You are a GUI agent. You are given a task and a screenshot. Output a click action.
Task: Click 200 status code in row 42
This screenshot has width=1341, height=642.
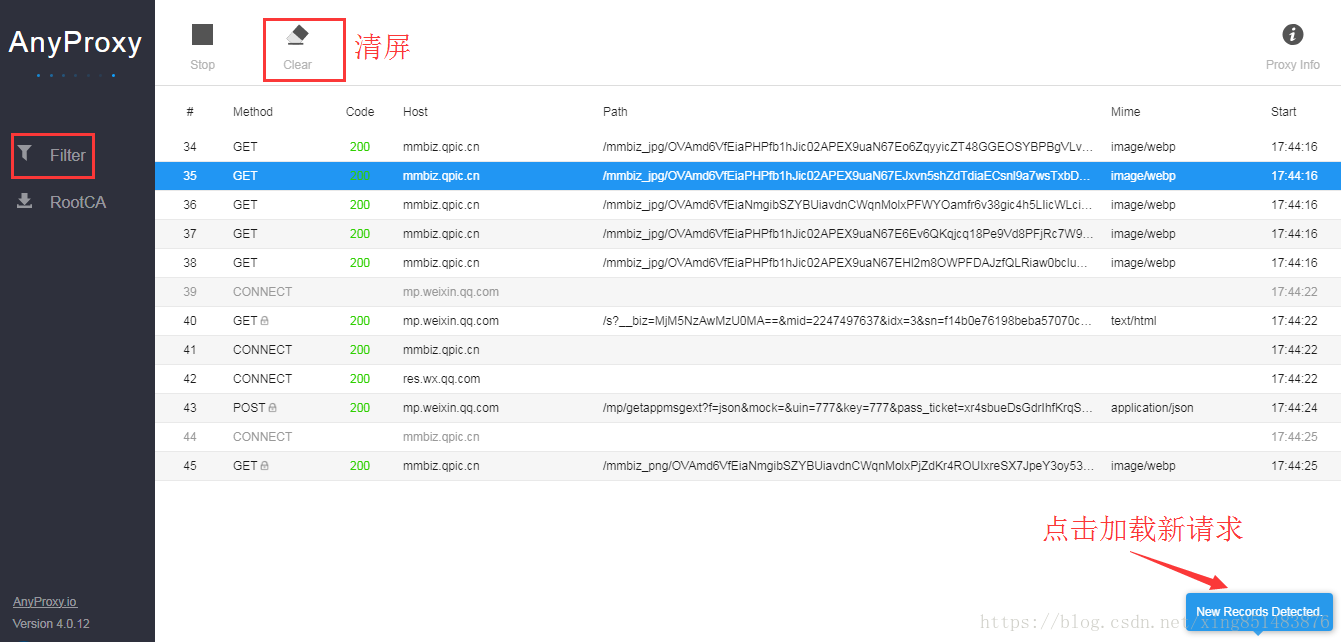click(x=360, y=379)
